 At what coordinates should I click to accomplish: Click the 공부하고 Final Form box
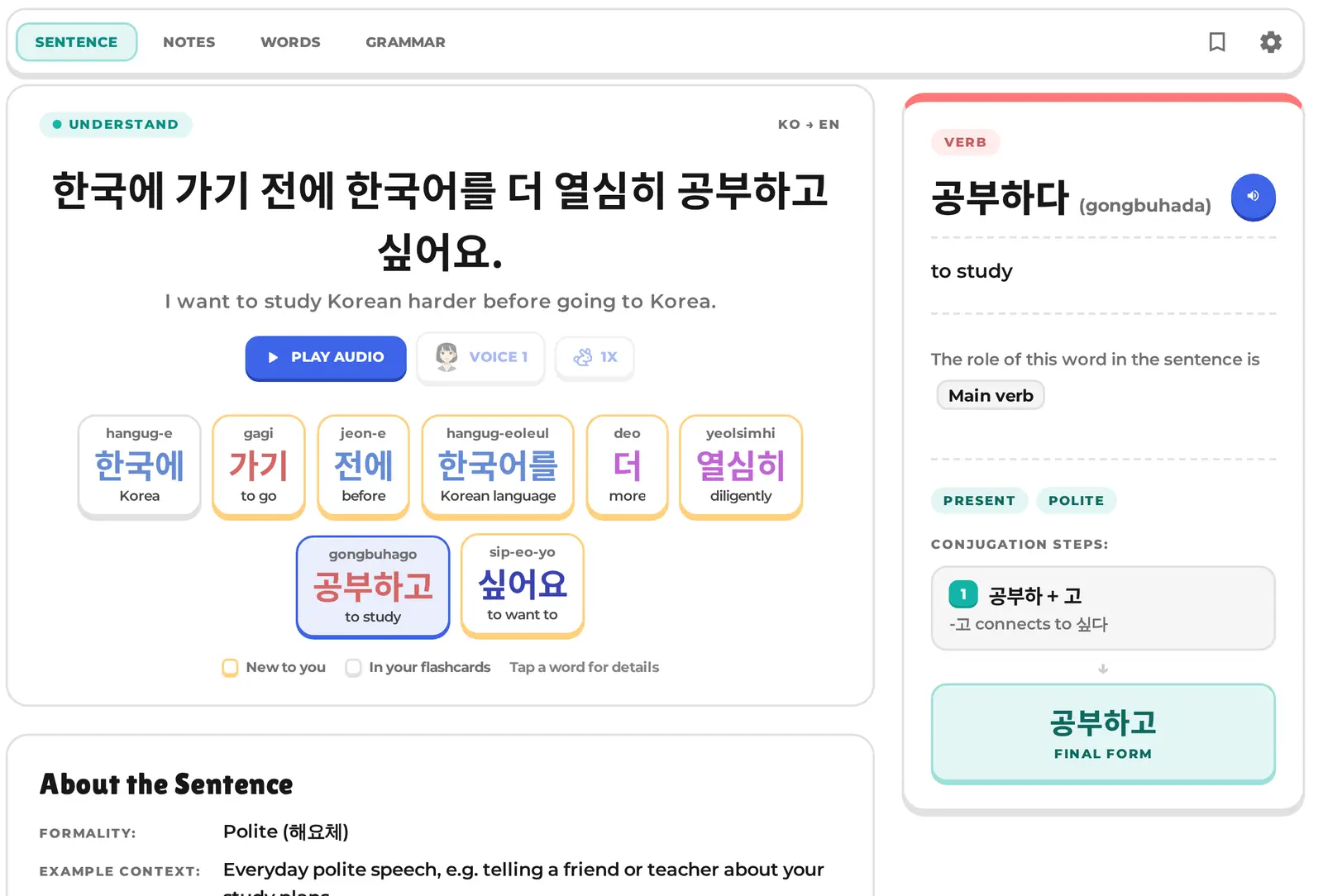1103,733
